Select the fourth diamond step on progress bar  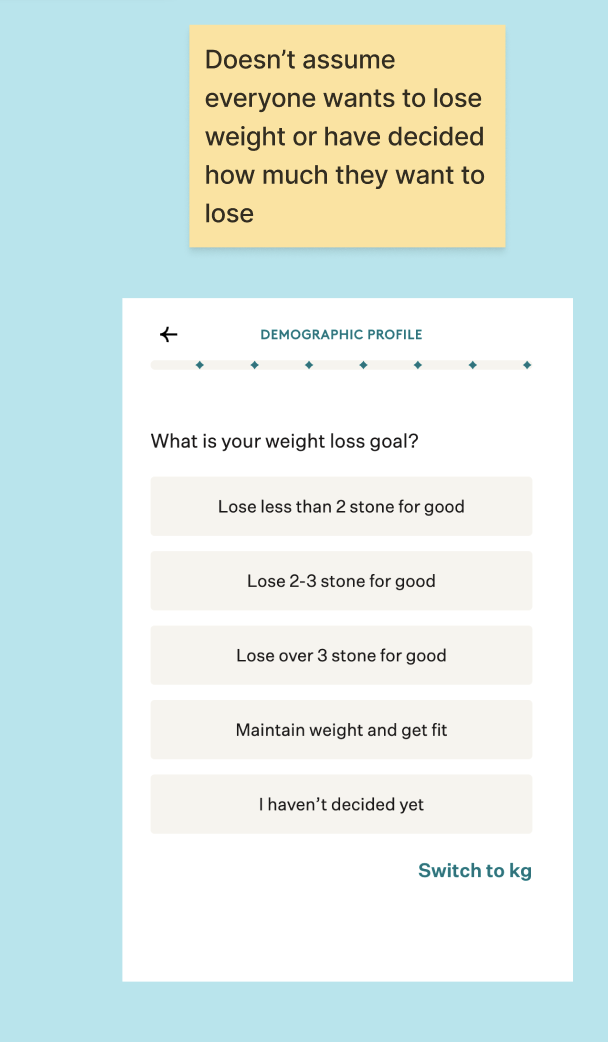coord(363,365)
